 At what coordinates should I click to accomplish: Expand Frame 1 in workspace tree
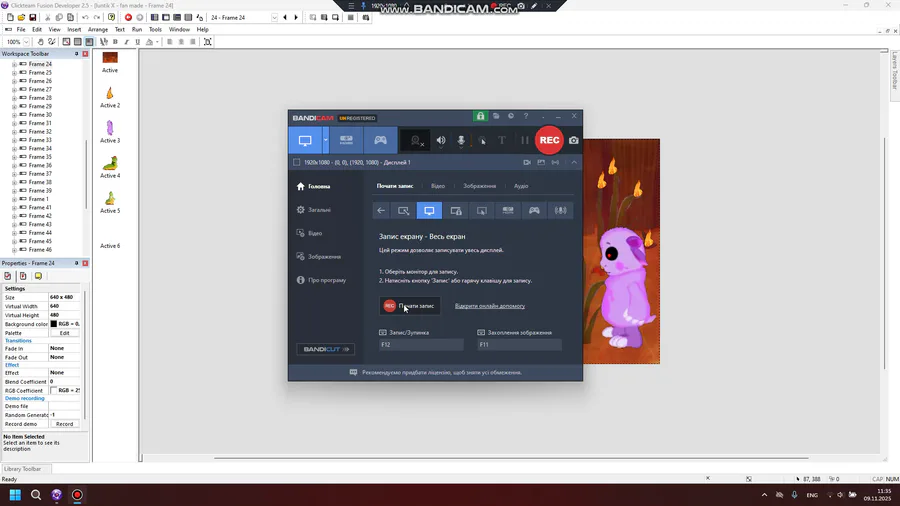(x=14, y=199)
